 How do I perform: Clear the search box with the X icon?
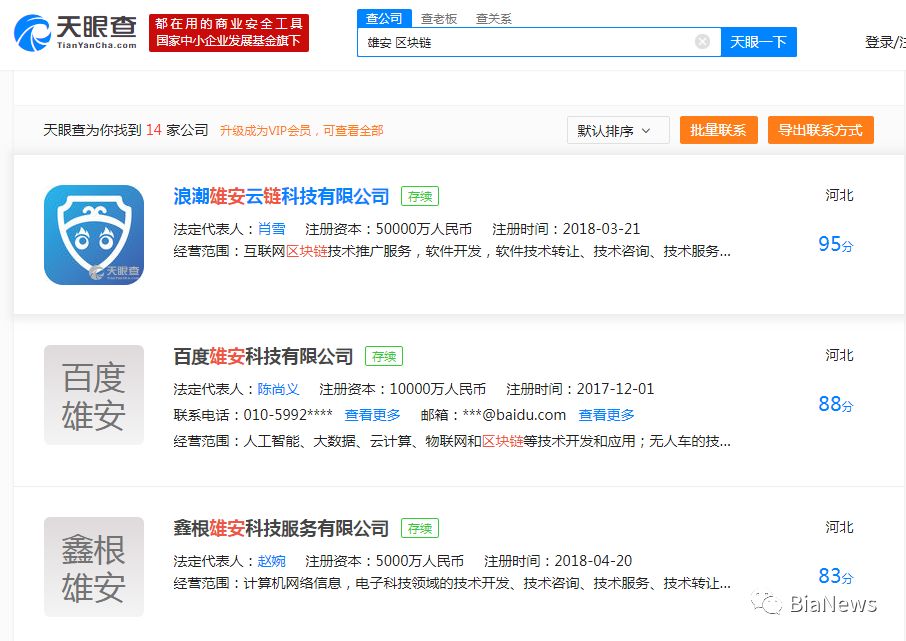[702, 42]
